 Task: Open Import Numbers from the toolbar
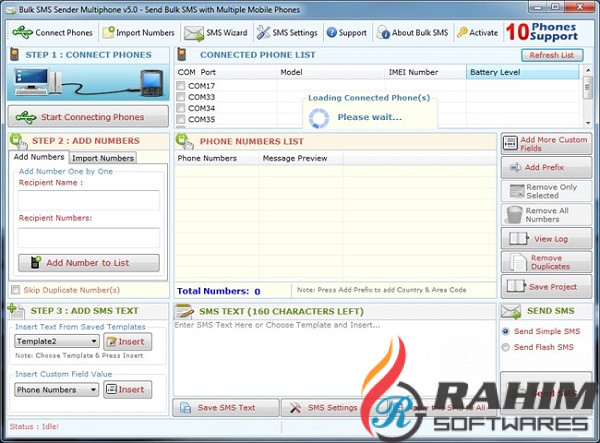(138, 33)
